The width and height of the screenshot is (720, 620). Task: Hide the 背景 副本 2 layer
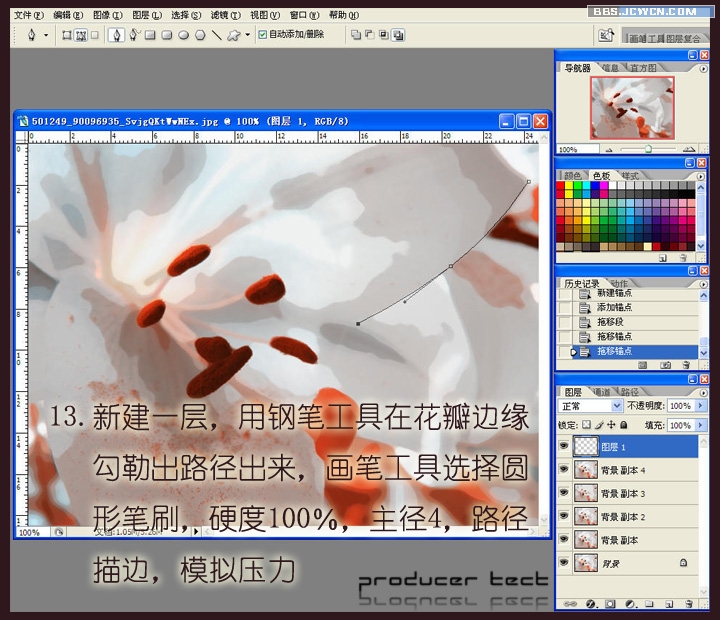point(564,516)
